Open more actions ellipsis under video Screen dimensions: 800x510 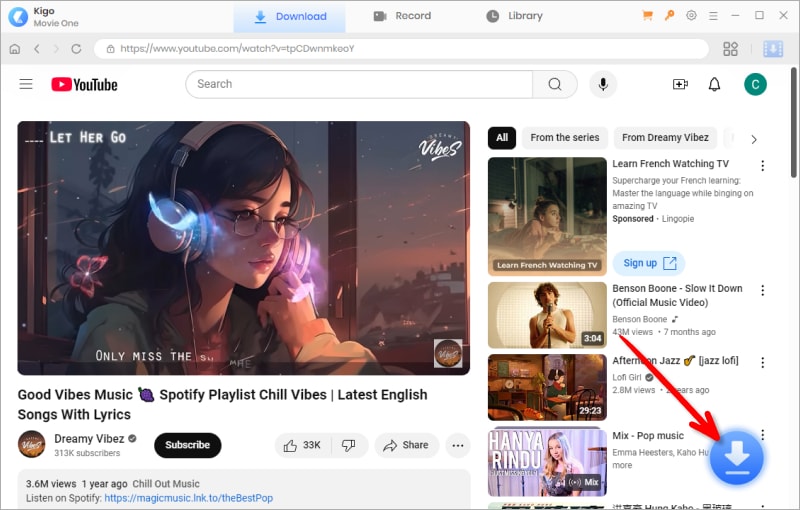coord(458,445)
